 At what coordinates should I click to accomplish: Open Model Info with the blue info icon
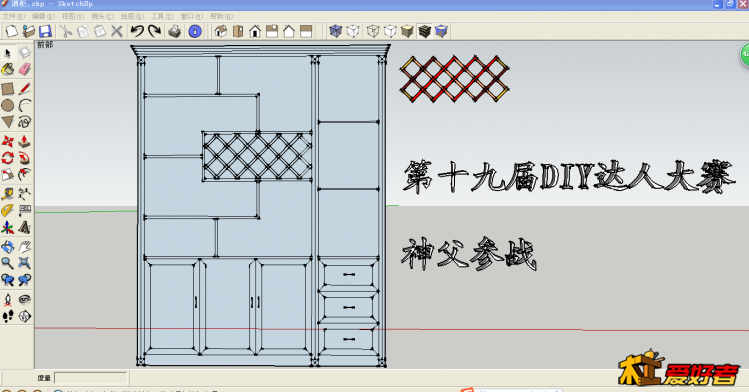(195, 32)
